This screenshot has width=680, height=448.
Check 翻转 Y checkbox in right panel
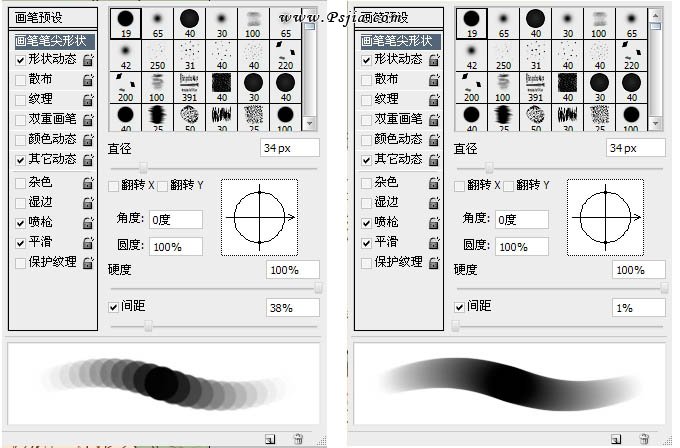coord(508,186)
